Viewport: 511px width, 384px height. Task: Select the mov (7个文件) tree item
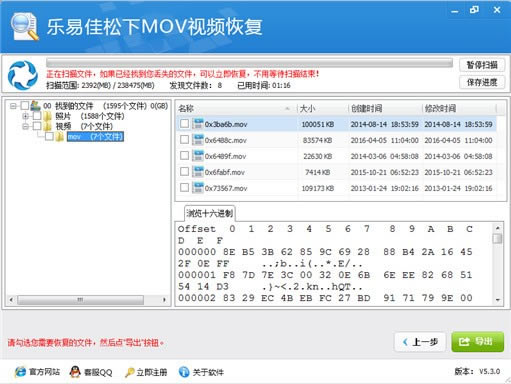(95, 137)
